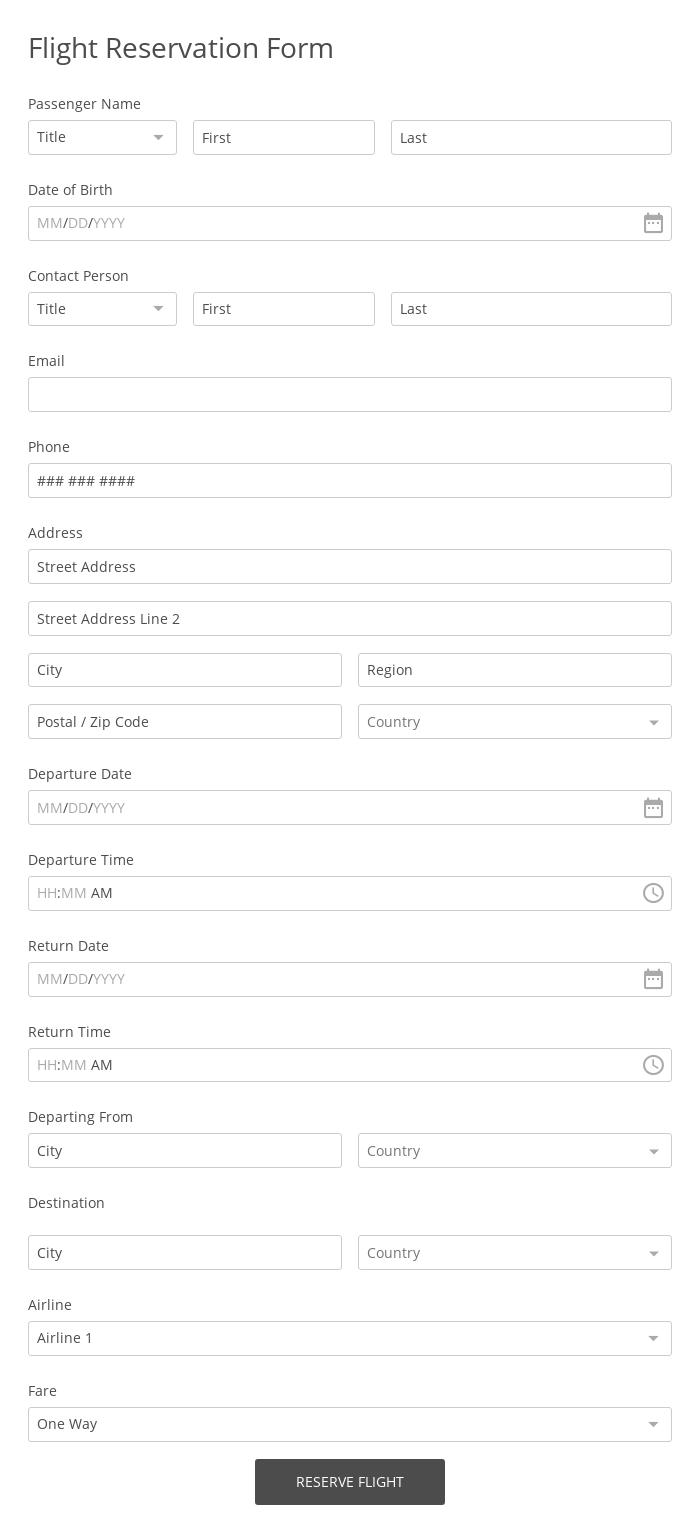Select the Phone number field
This screenshot has width=700, height=1533.
[x=349, y=481]
